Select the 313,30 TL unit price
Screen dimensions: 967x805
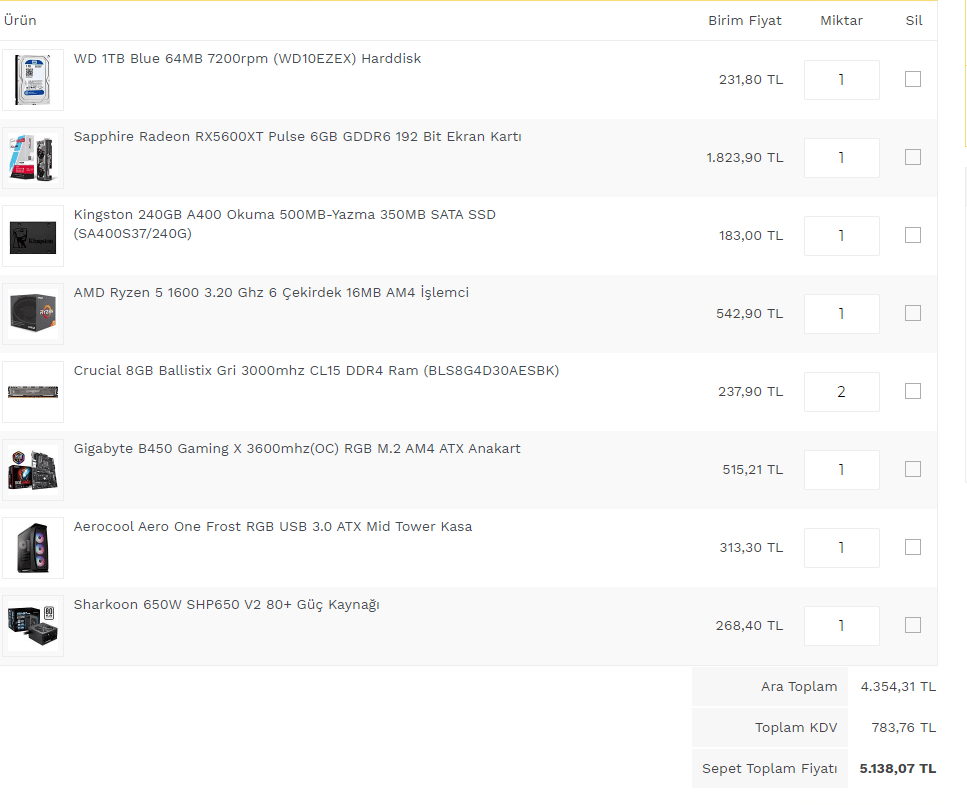click(x=751, y=548)
